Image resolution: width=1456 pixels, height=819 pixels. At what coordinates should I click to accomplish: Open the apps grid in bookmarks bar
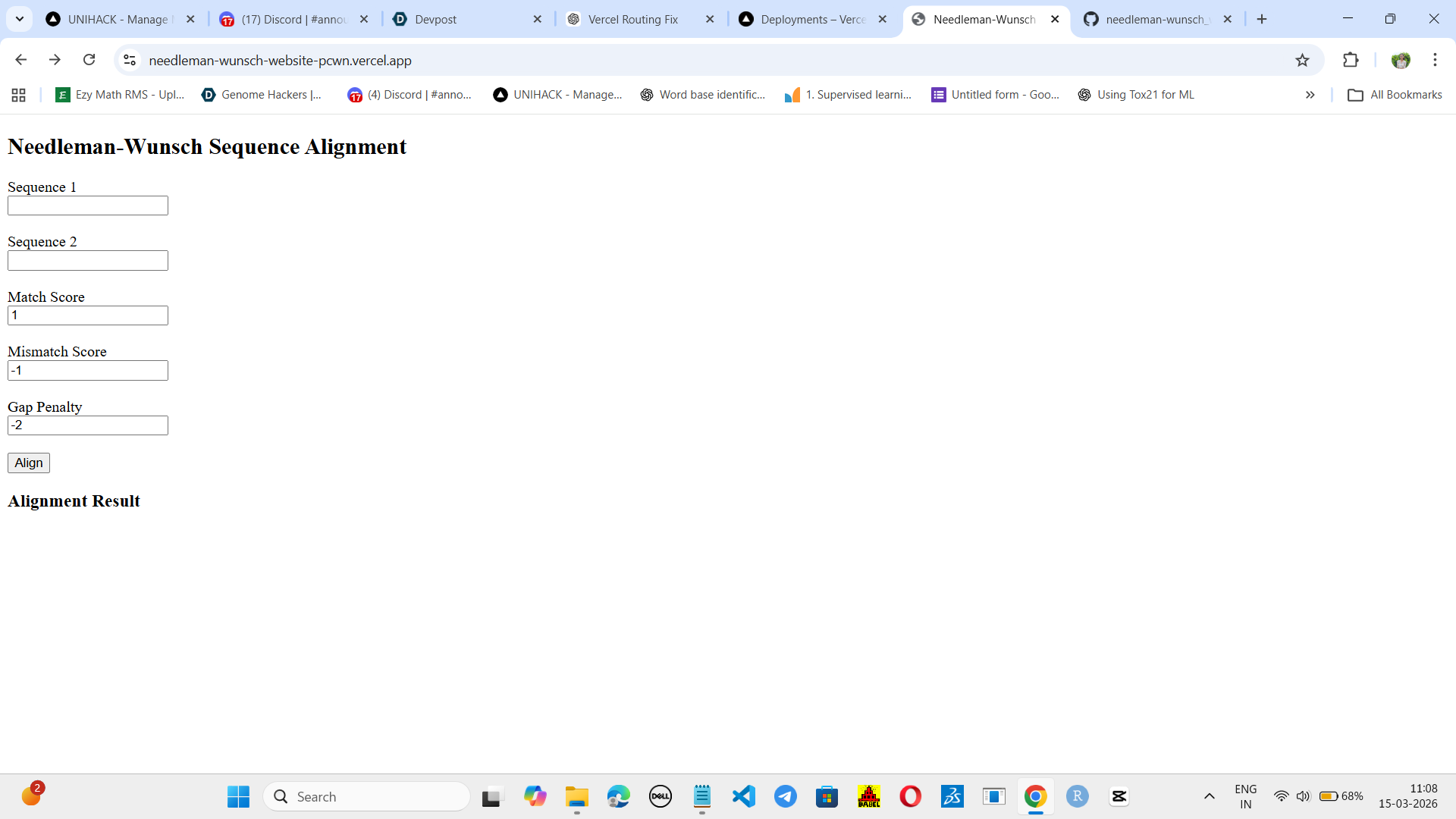click(19, 95)
